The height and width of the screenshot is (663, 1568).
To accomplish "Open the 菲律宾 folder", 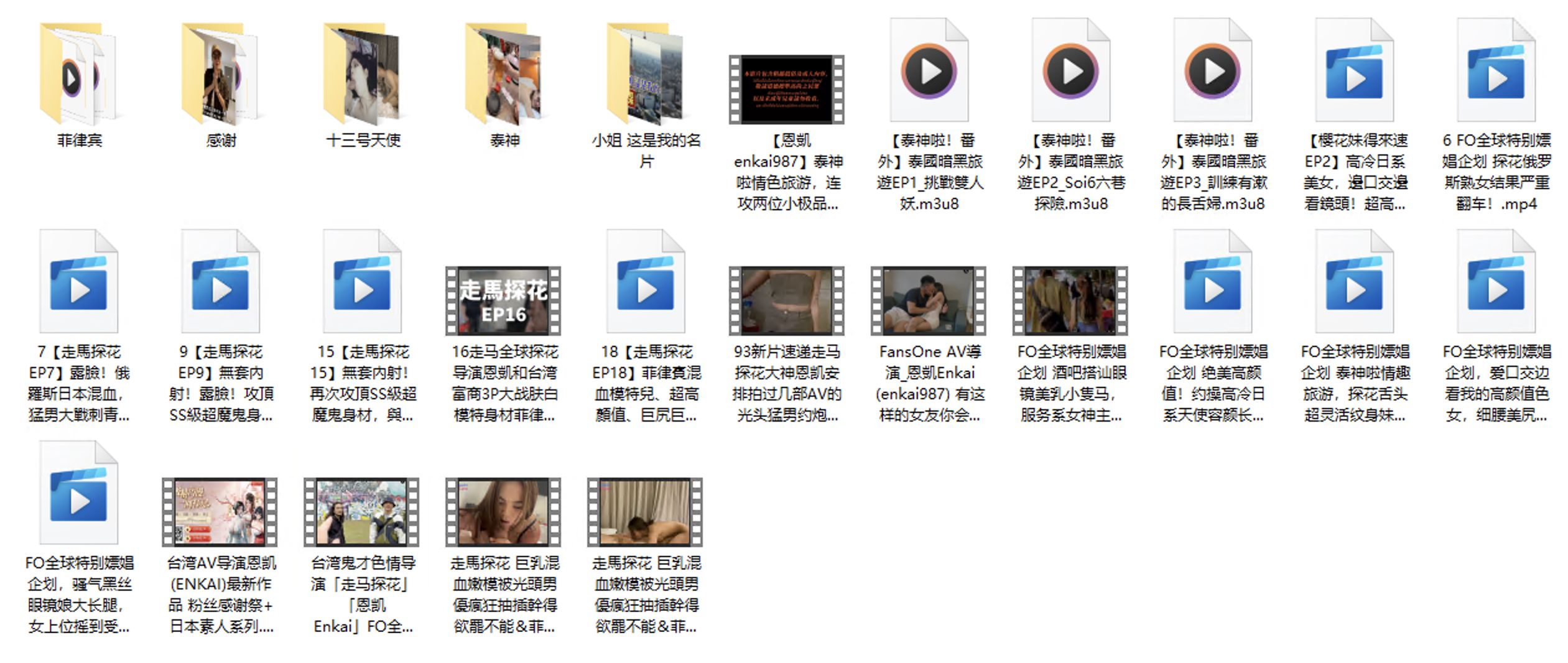I will pyautogui.click(x=78, y=75).
